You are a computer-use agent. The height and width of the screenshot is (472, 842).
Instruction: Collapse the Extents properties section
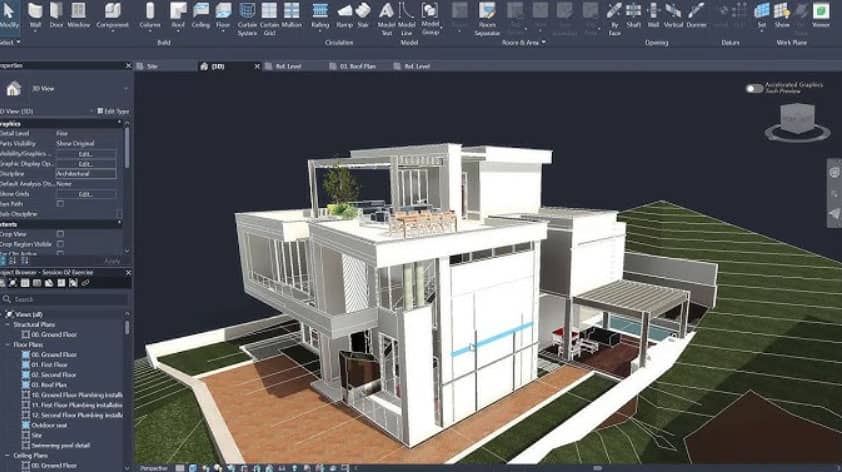point(119,224)
